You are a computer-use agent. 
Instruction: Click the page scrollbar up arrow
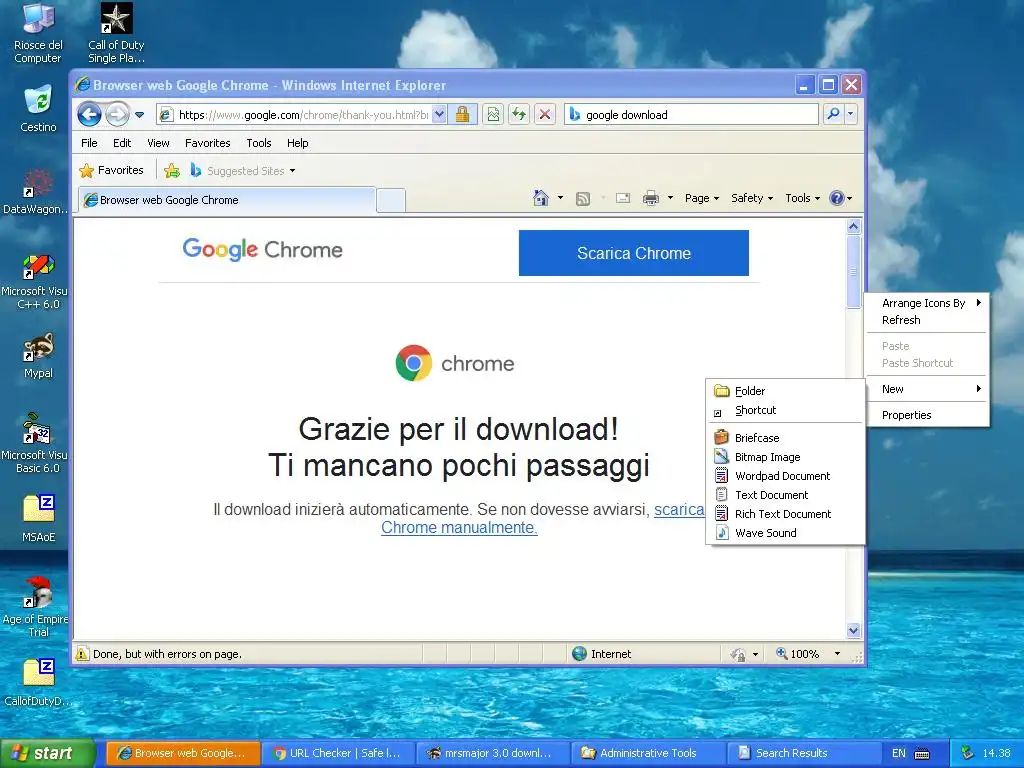click(854, 227)
